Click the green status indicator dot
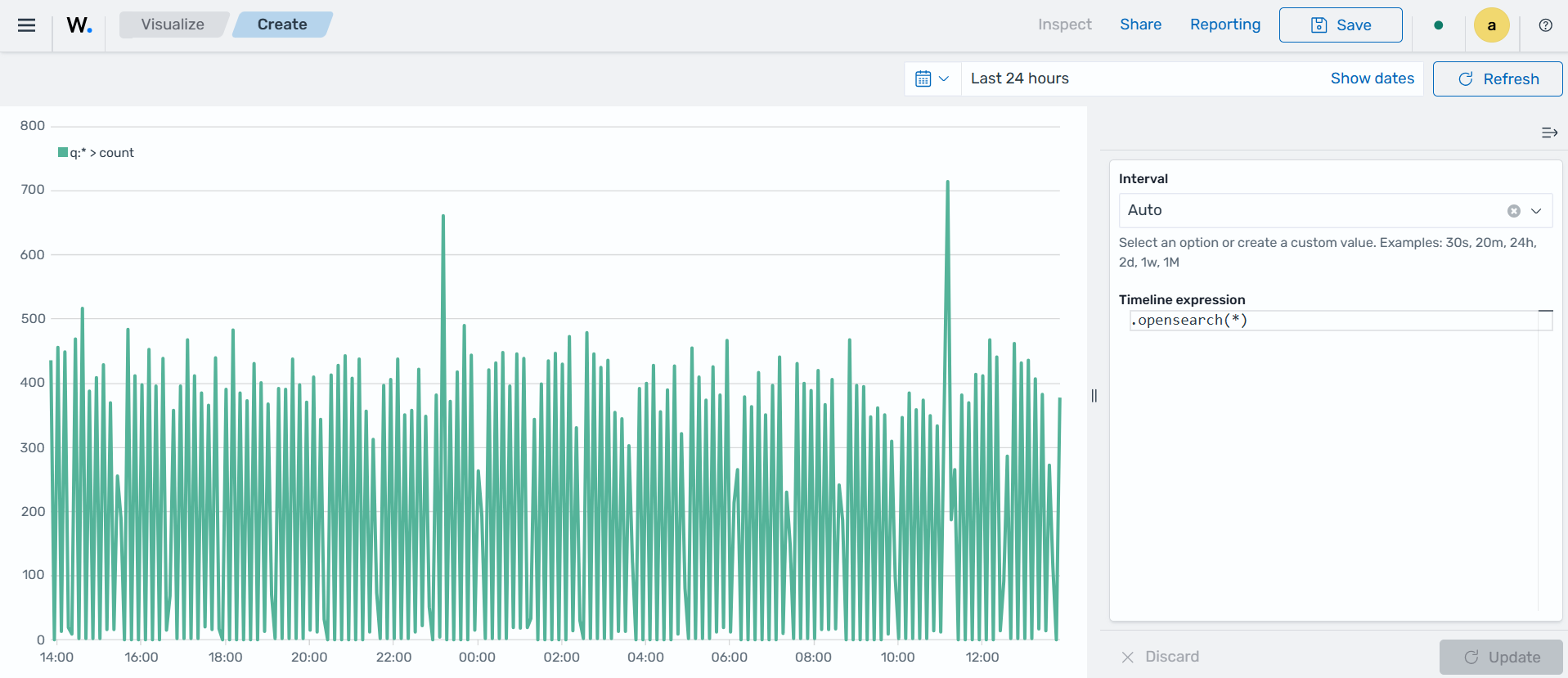 (x=1438, y=25)
